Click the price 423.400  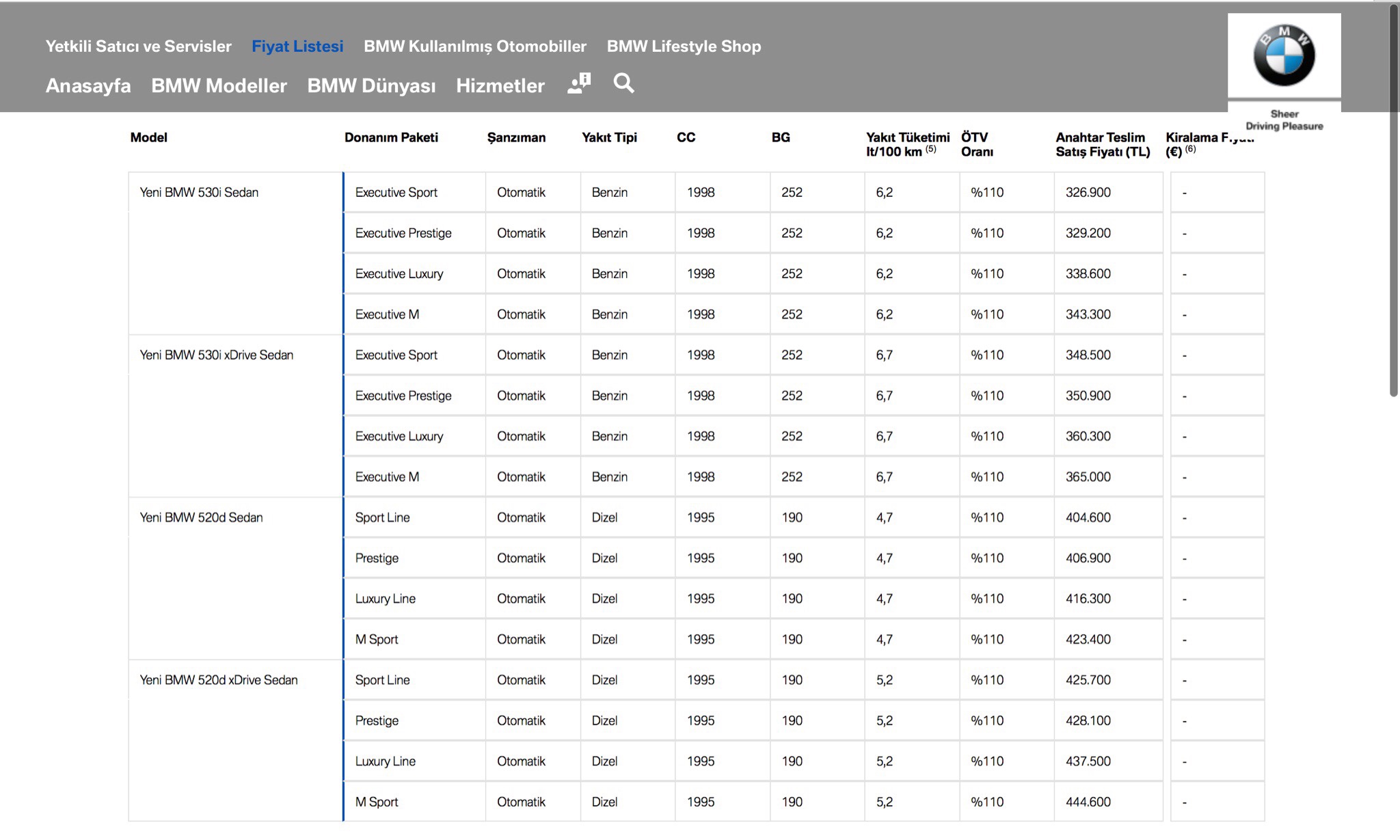[1088, 640]
